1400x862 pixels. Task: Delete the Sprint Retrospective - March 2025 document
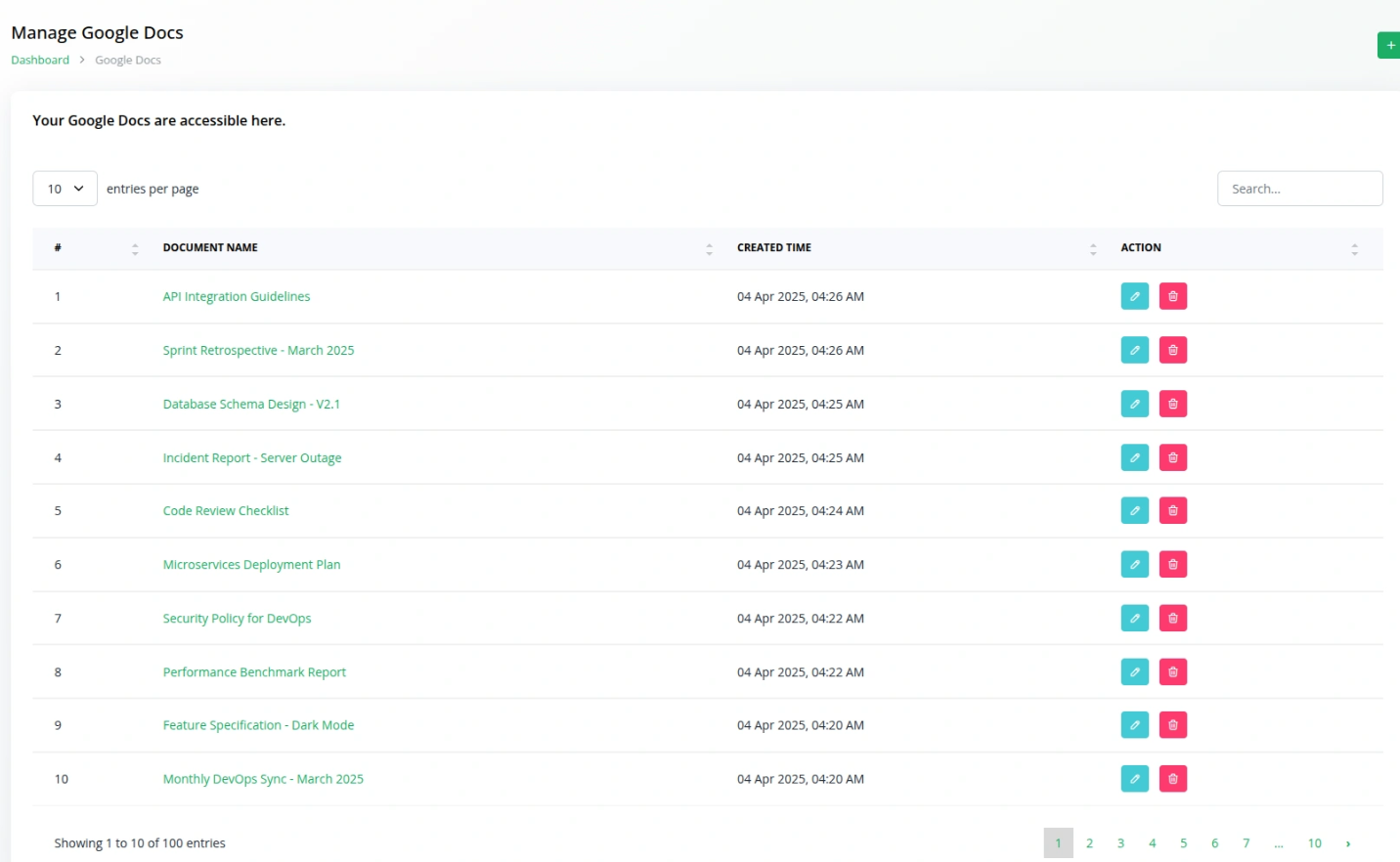1172,350
